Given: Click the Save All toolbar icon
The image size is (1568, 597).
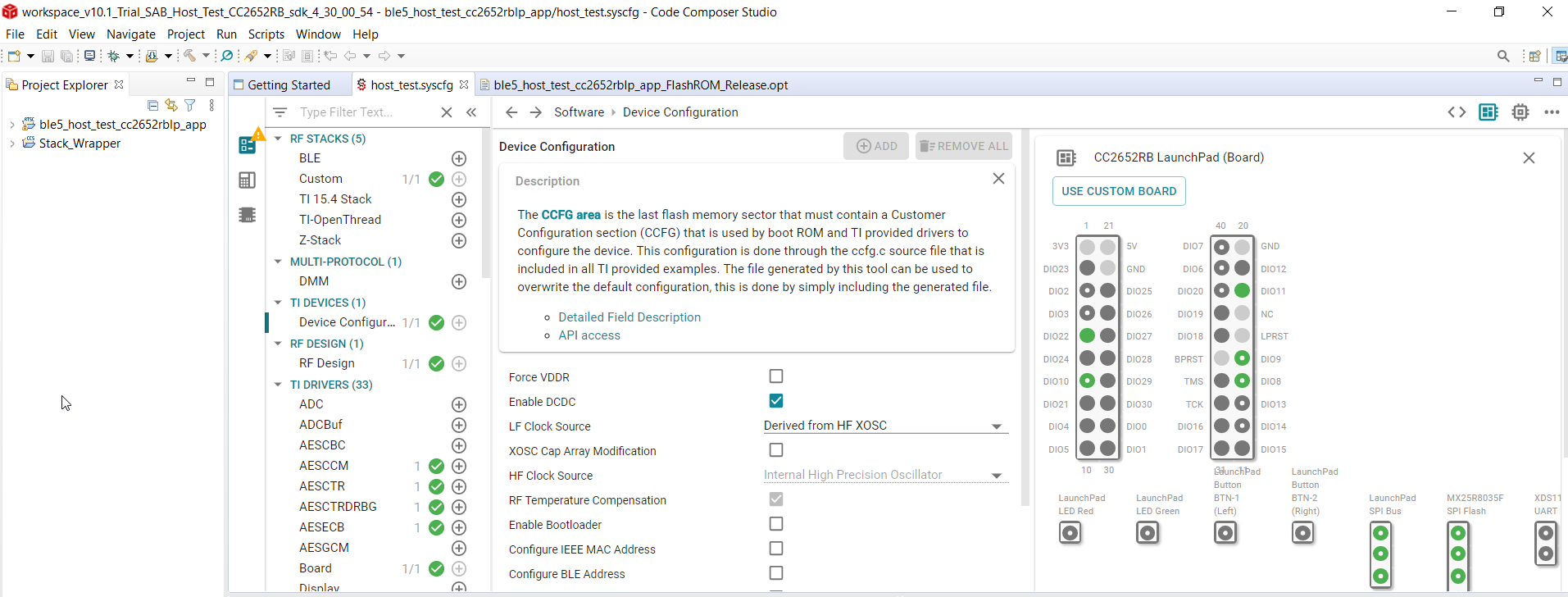Looking at the screenshot, I should point(67,56).
